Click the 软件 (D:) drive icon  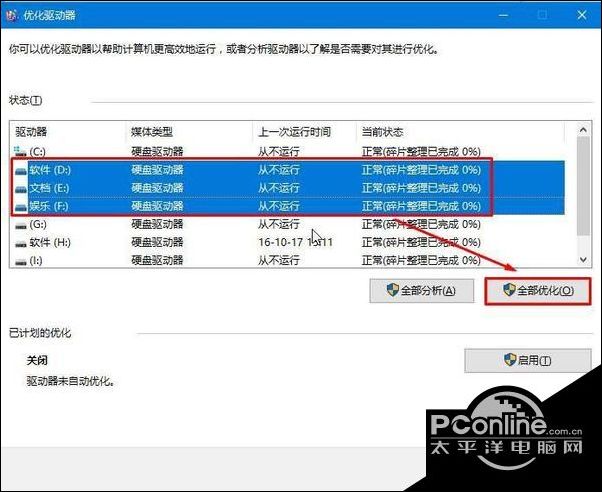tap(21, 170)
